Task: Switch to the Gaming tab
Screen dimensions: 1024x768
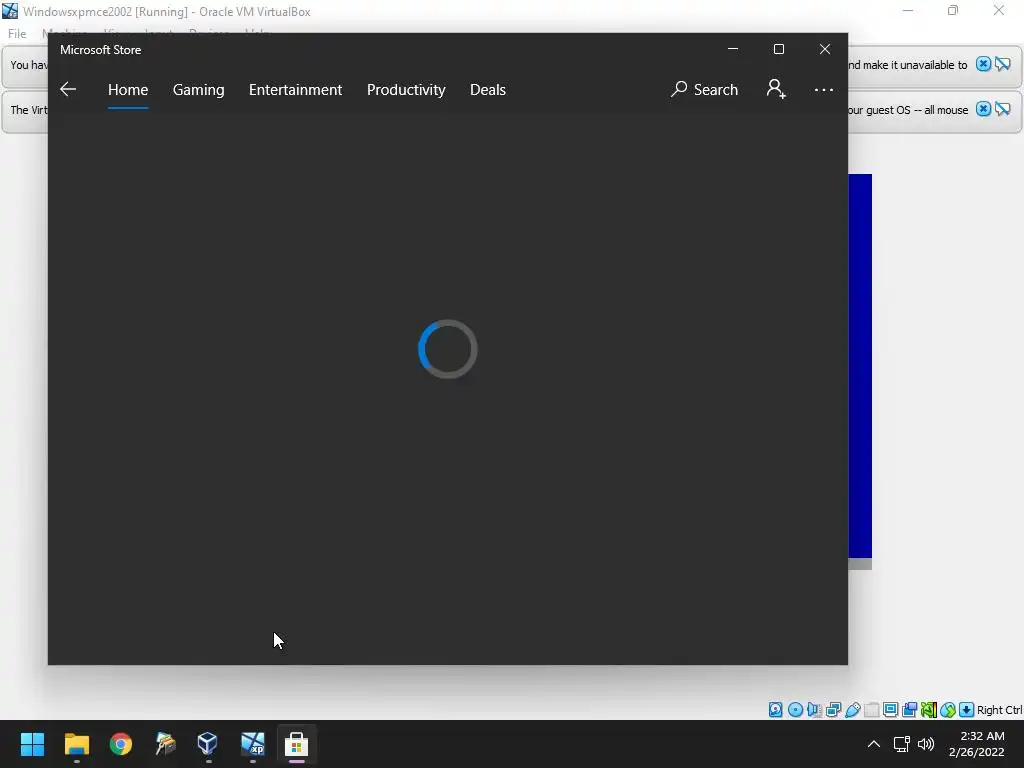Action: 199,89
